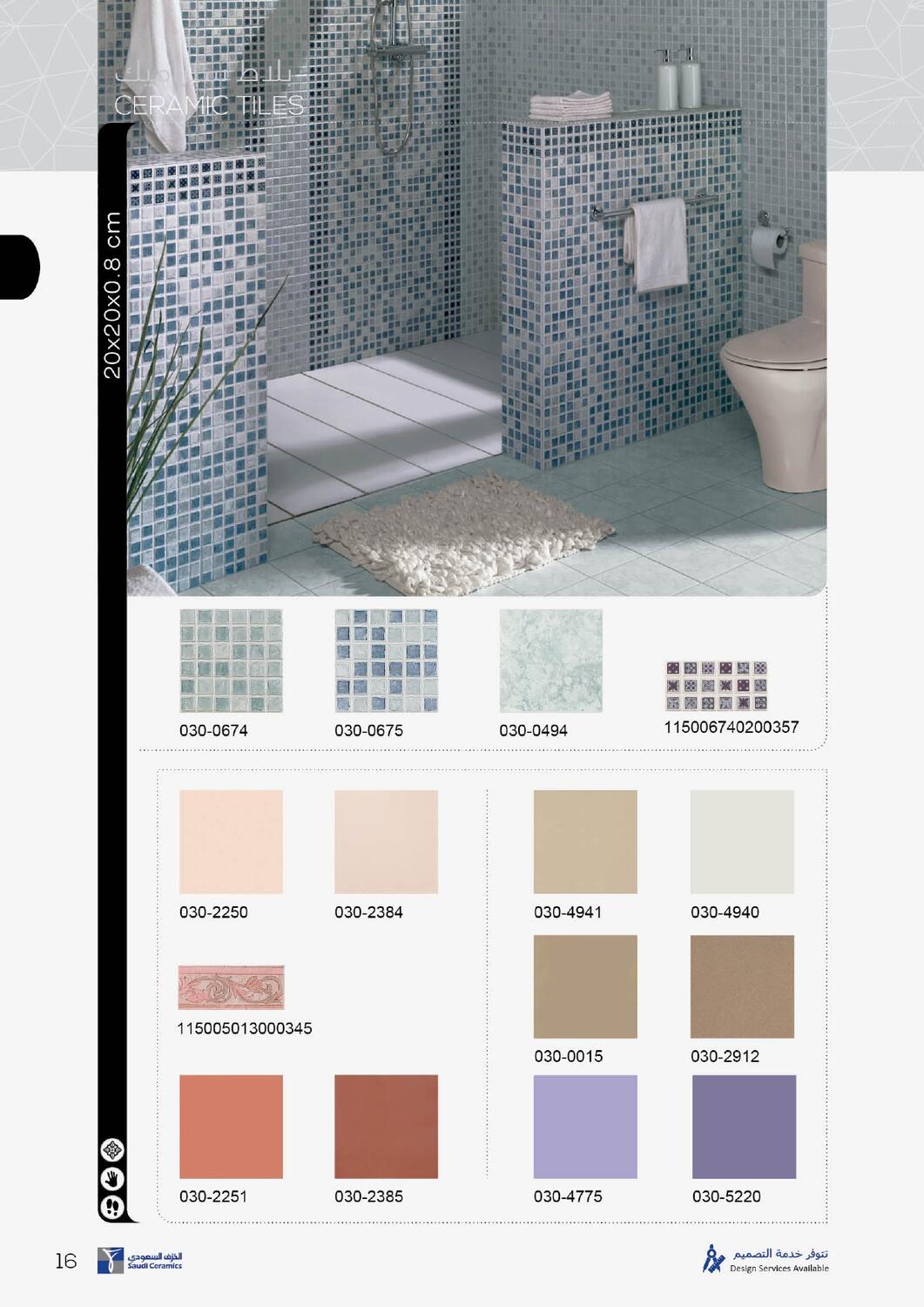Screen dimensions: 924x1307
Task: Select the decorative mosaic strip 115006740200357
Action: click(717, 687)
